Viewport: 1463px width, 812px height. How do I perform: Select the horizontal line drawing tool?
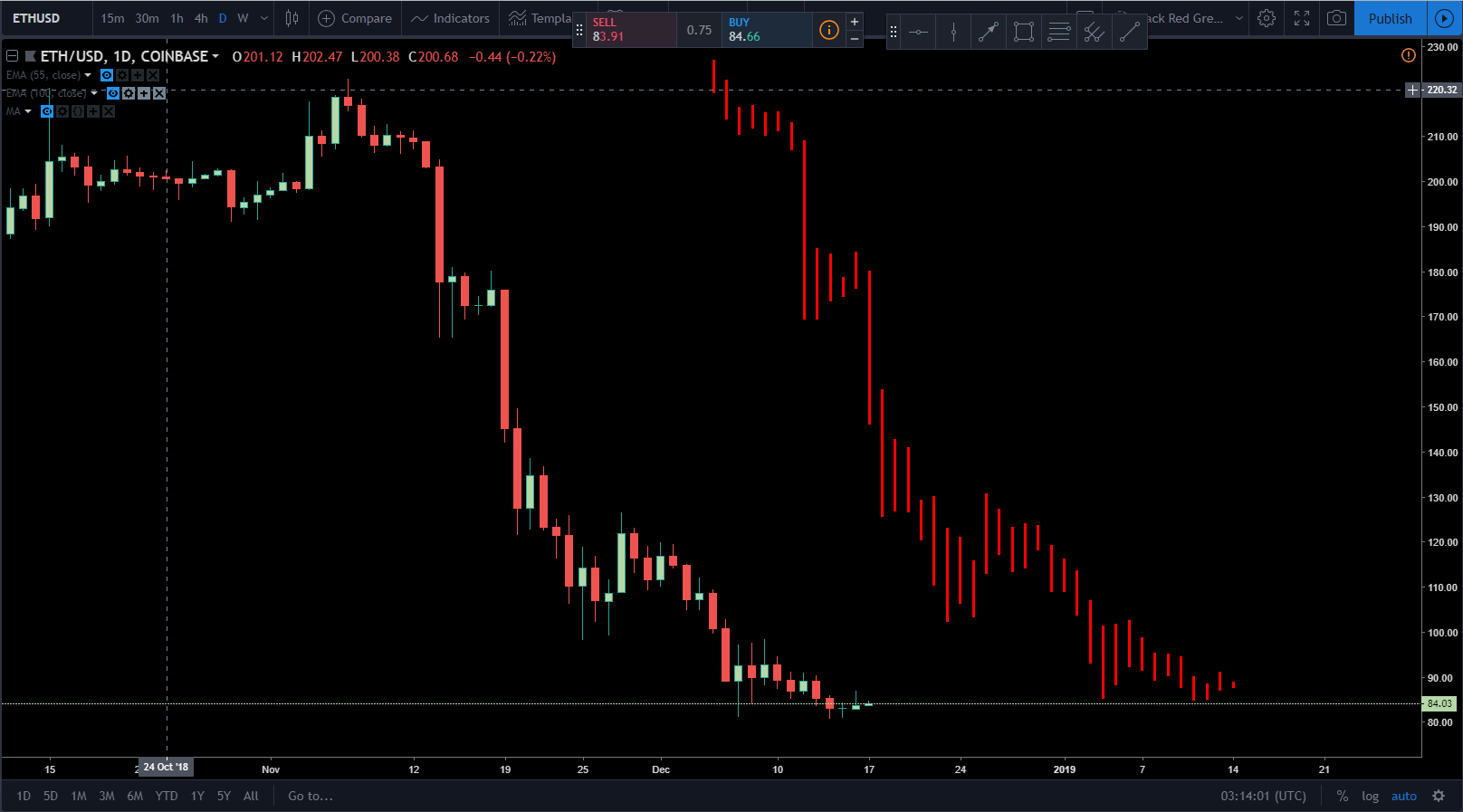coord(918,33)
